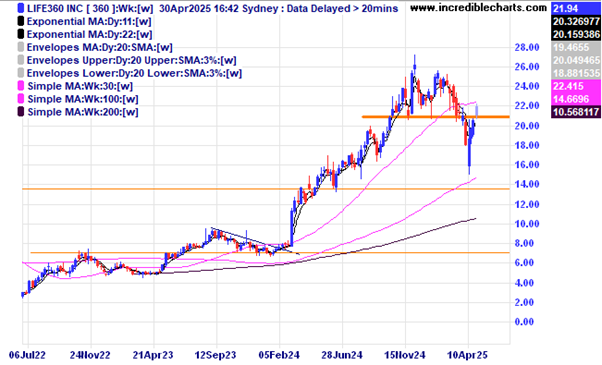Image resolution: width=602 pixels, height=365 pixels.
Task: Click the 0.00 price axis label
Action: click(x=524, y=322)
